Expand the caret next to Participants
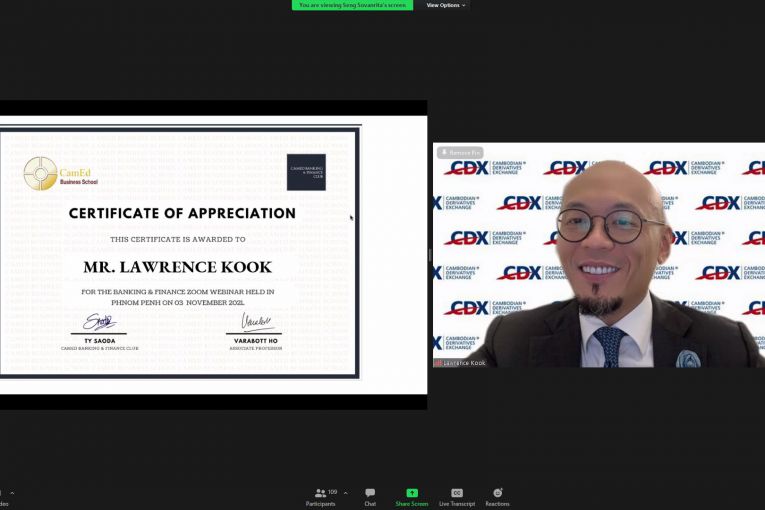The height and width of the screenshot is (510, 765). click(x=345, y=493)
